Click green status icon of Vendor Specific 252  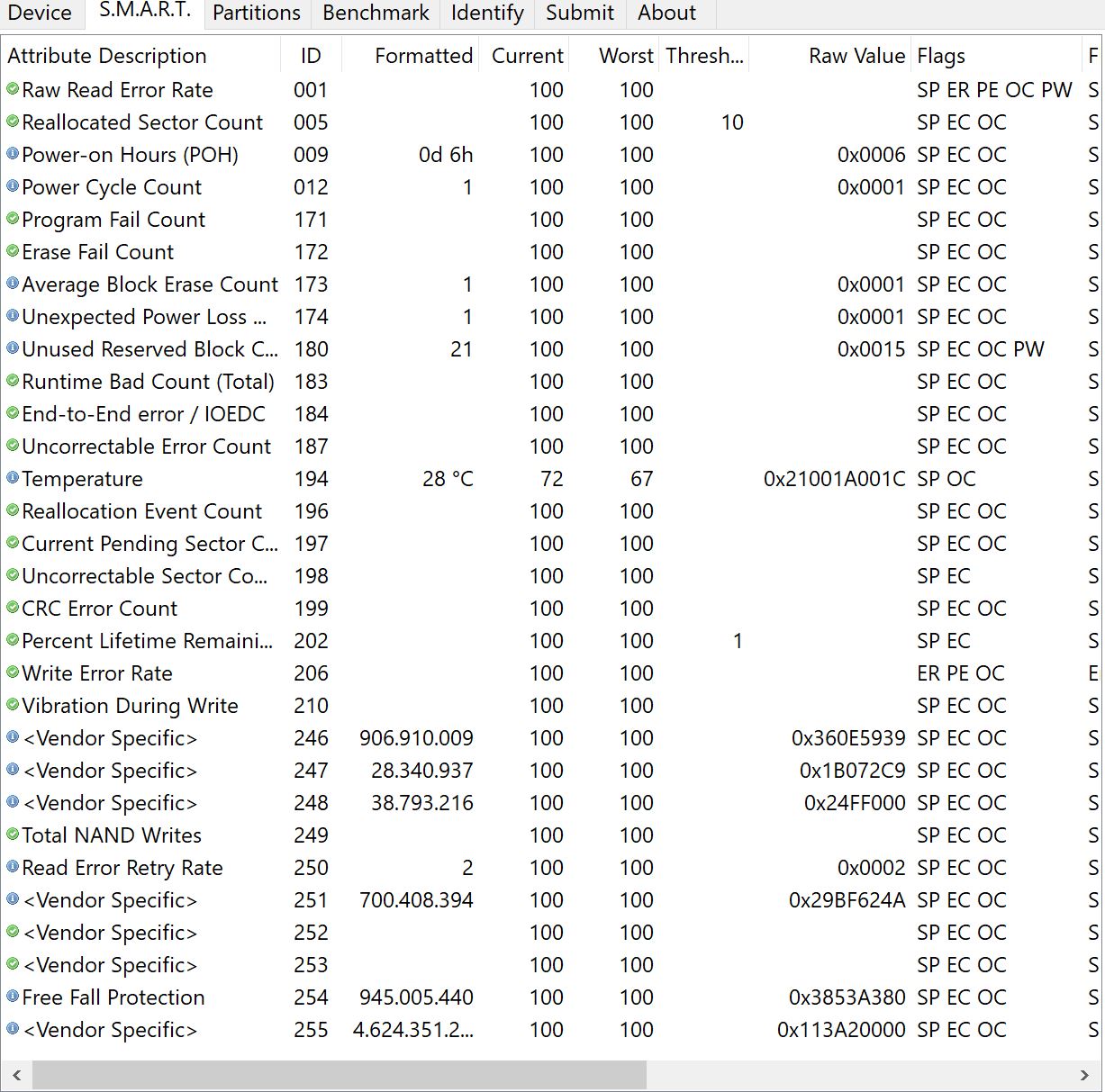(13, 932)
